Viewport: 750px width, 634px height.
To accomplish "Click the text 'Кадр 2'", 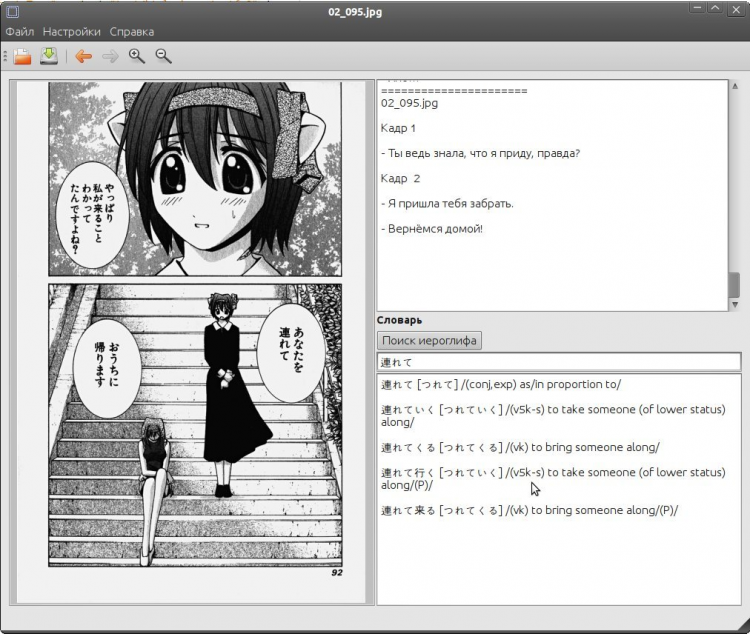I will tap(400, 178).
